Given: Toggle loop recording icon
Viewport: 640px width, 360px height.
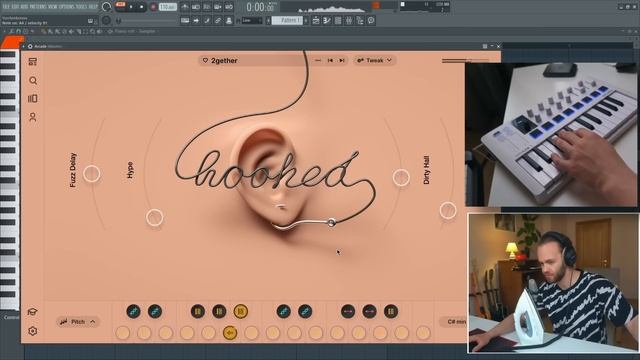Looking at the screenshot, I should pyautogui.click(x=229, y=7).
